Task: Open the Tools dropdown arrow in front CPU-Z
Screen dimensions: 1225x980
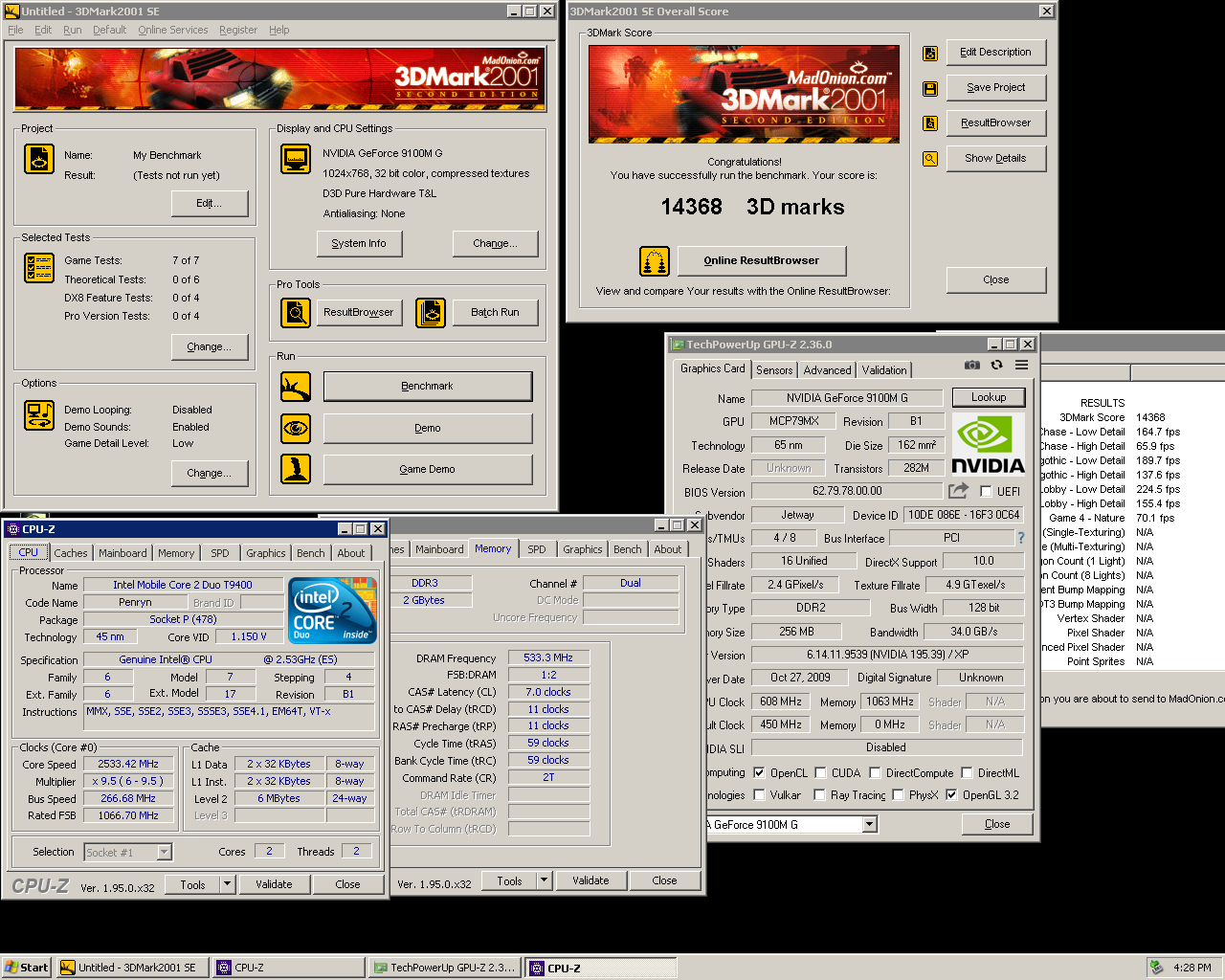Action: click(x=228, y=884)
